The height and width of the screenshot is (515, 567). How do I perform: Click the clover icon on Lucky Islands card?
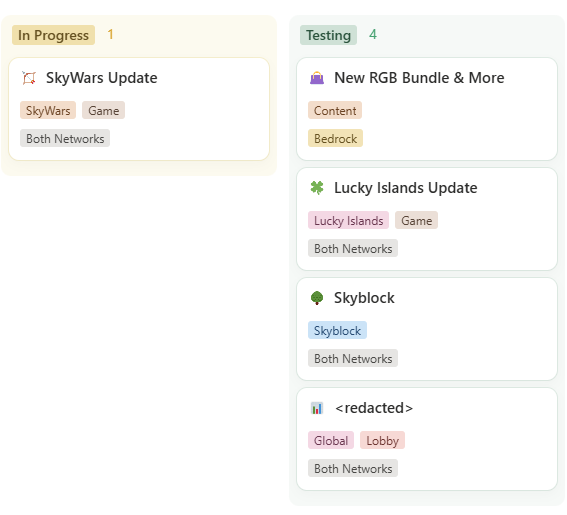[x=317, y=188]
